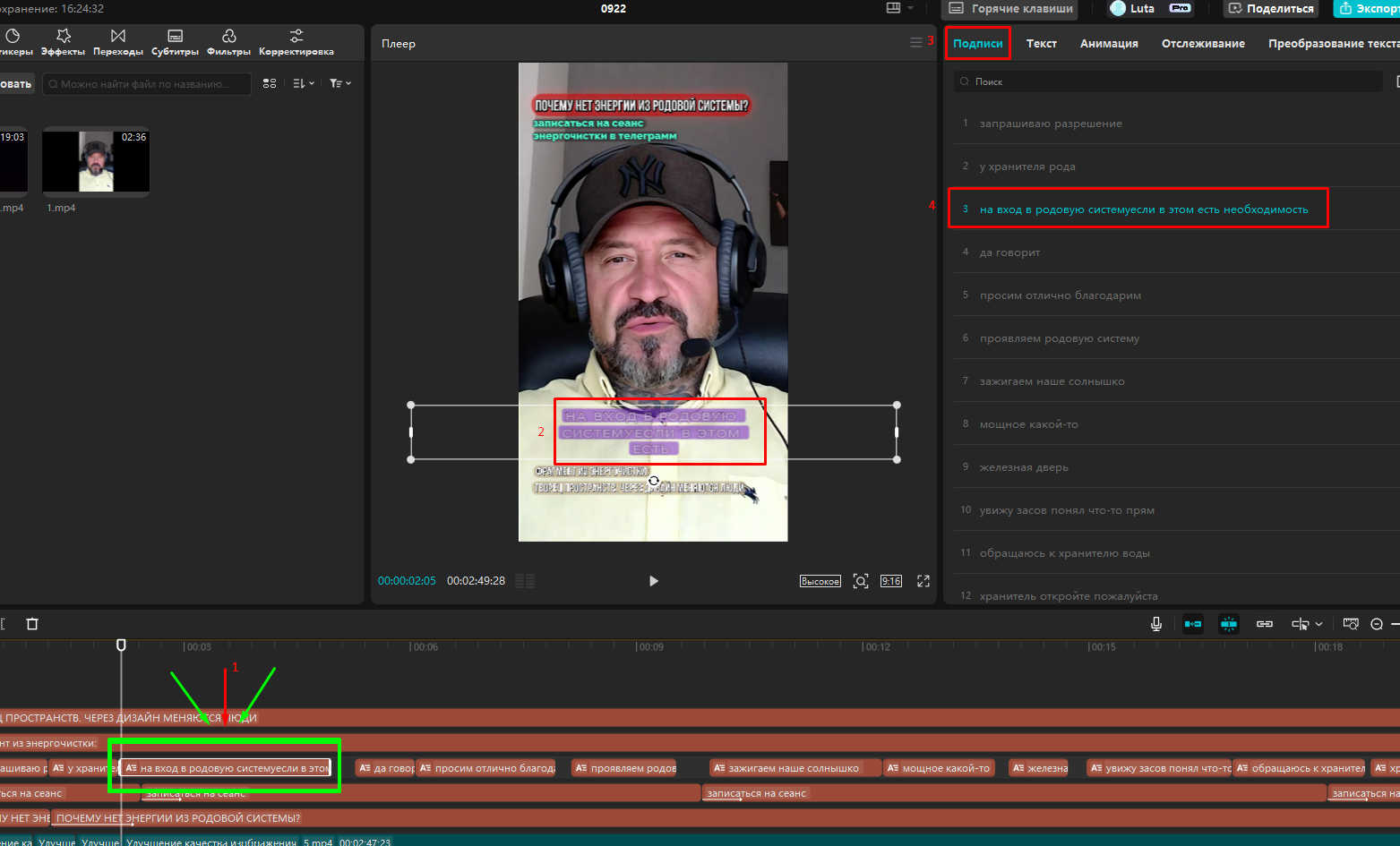This screenshot has width=1400, height=846.
Task: Enter fullscreen preview in the player
Action: pyautogui.click(x=923, y=581)
